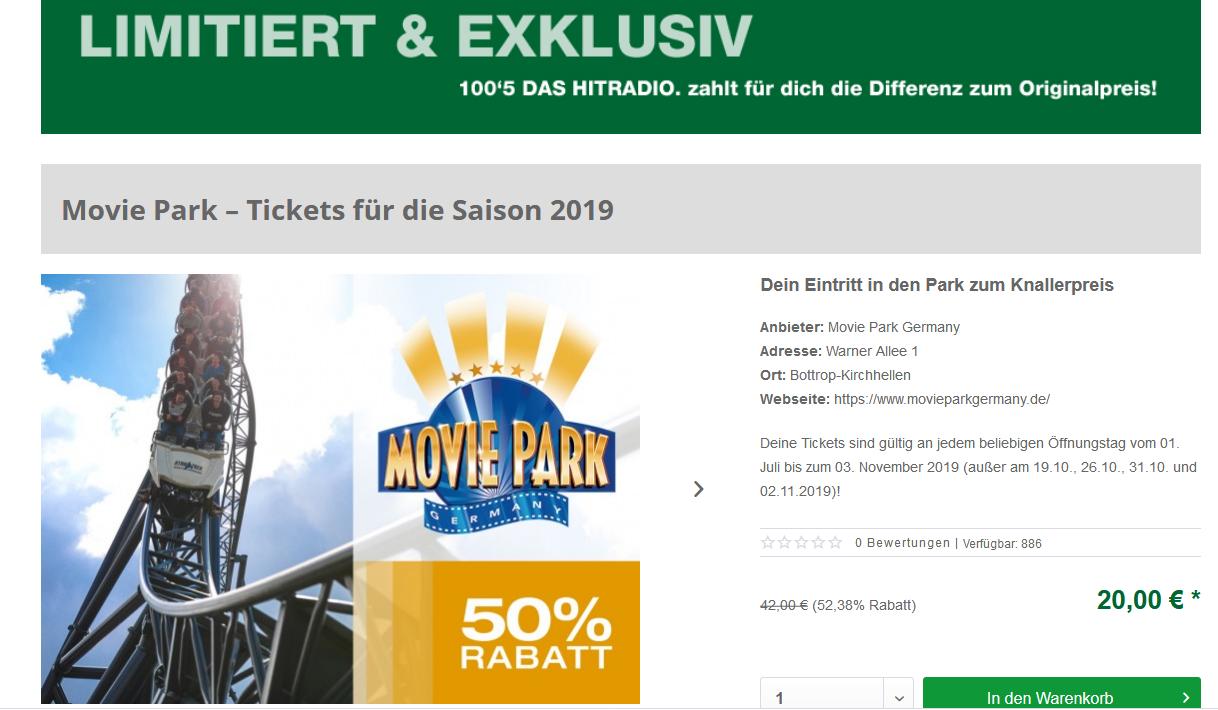Image resolution: width=1218 pixels, height=710 pixels.
Task: Rate with the fourth star
Action: 818,543
